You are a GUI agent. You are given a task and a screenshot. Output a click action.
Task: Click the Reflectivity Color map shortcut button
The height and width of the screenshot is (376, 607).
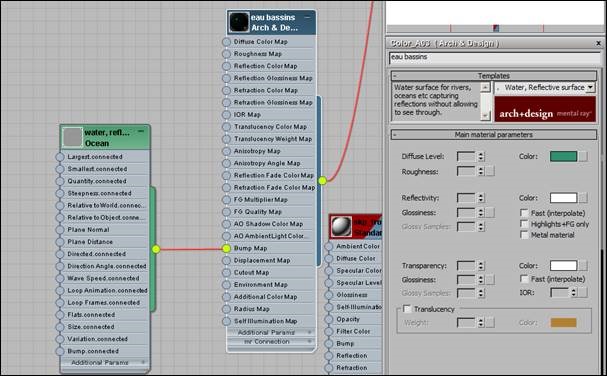click(x=583, y=198)
